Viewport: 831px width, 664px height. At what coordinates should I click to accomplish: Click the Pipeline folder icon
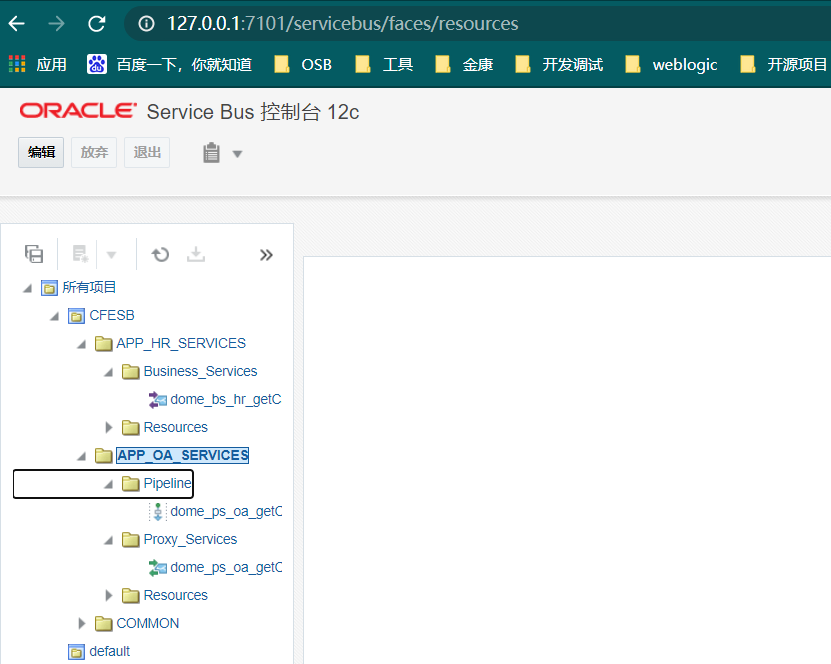130,483
